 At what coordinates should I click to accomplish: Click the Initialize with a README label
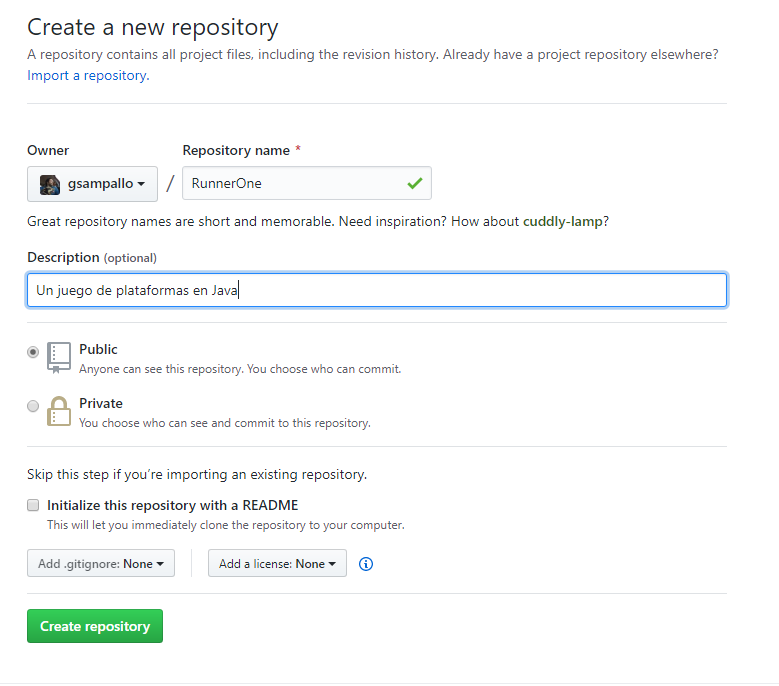point(172,505)
